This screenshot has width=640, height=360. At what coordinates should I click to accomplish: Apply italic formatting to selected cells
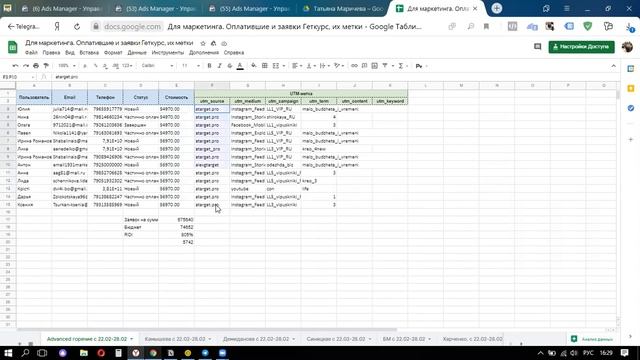tap(220, 66)
